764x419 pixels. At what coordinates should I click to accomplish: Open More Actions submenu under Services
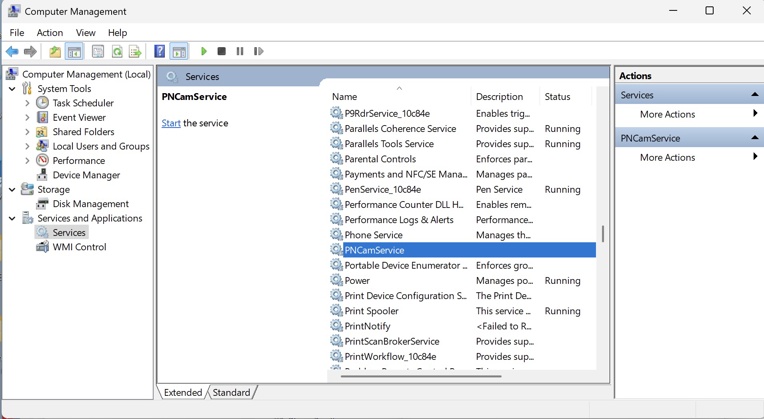click(689, 114)
